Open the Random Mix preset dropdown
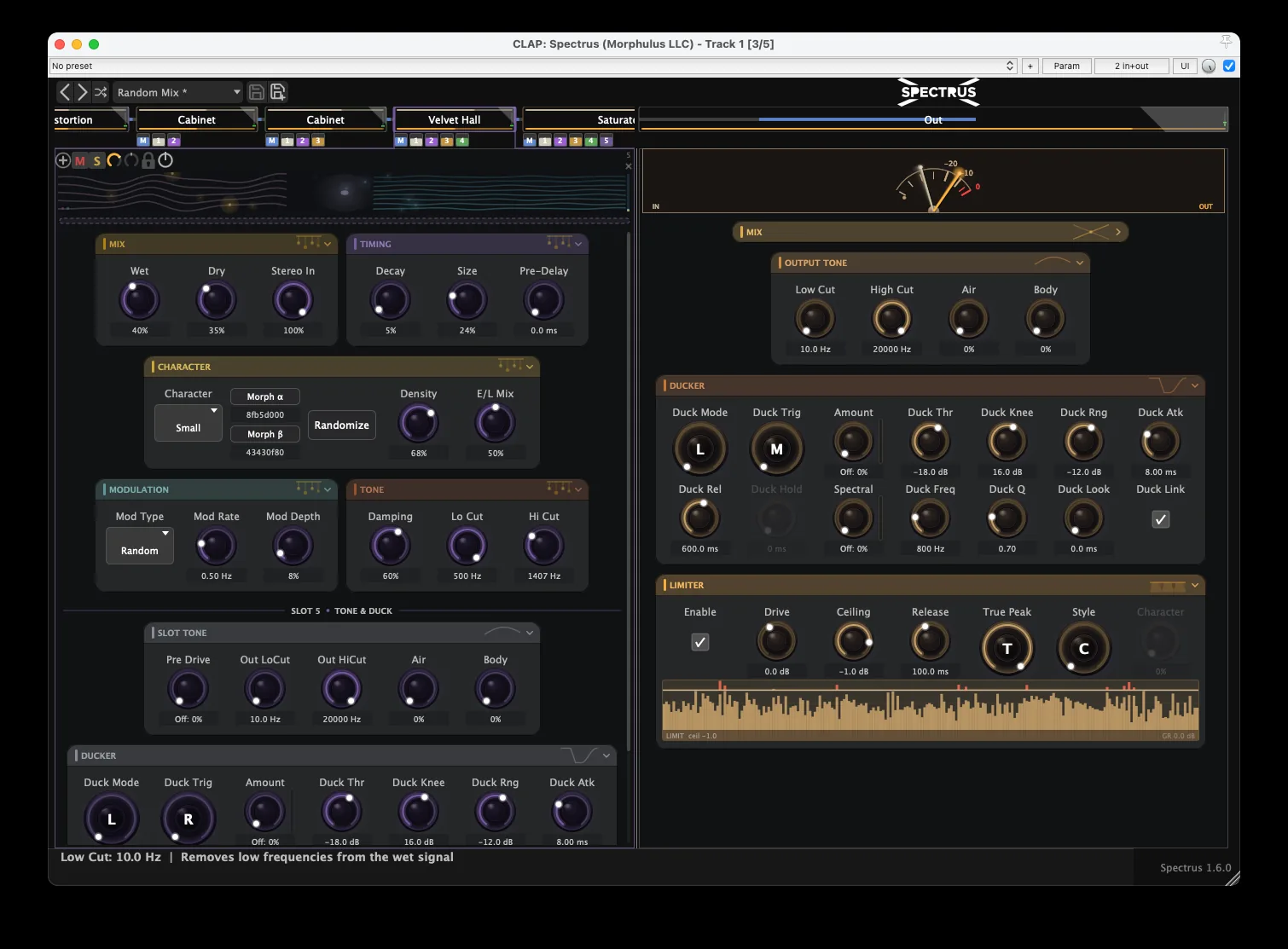Image resolution: width=1288 pixels, height=949 pixels. click(x=178, y=92)
